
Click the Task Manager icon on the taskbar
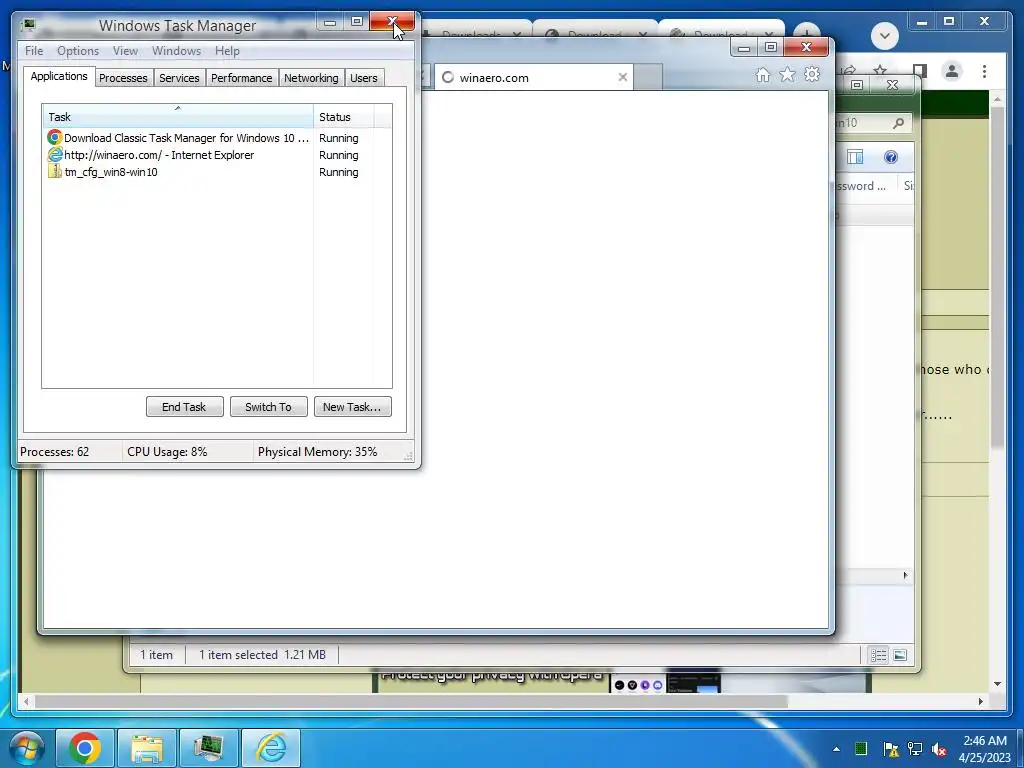(x=209, y=748)
